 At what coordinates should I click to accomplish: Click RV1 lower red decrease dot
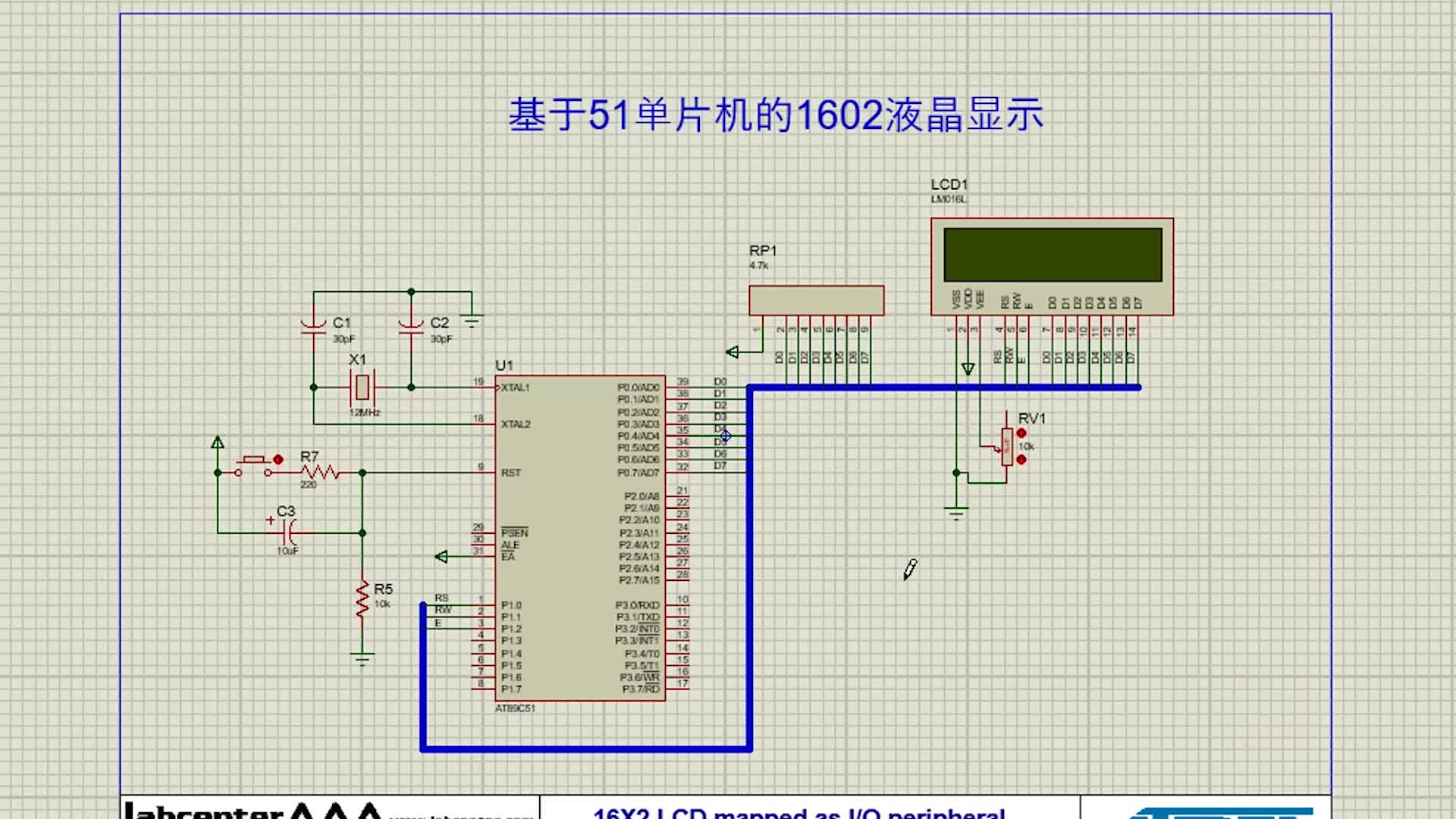pos(1021,460)
